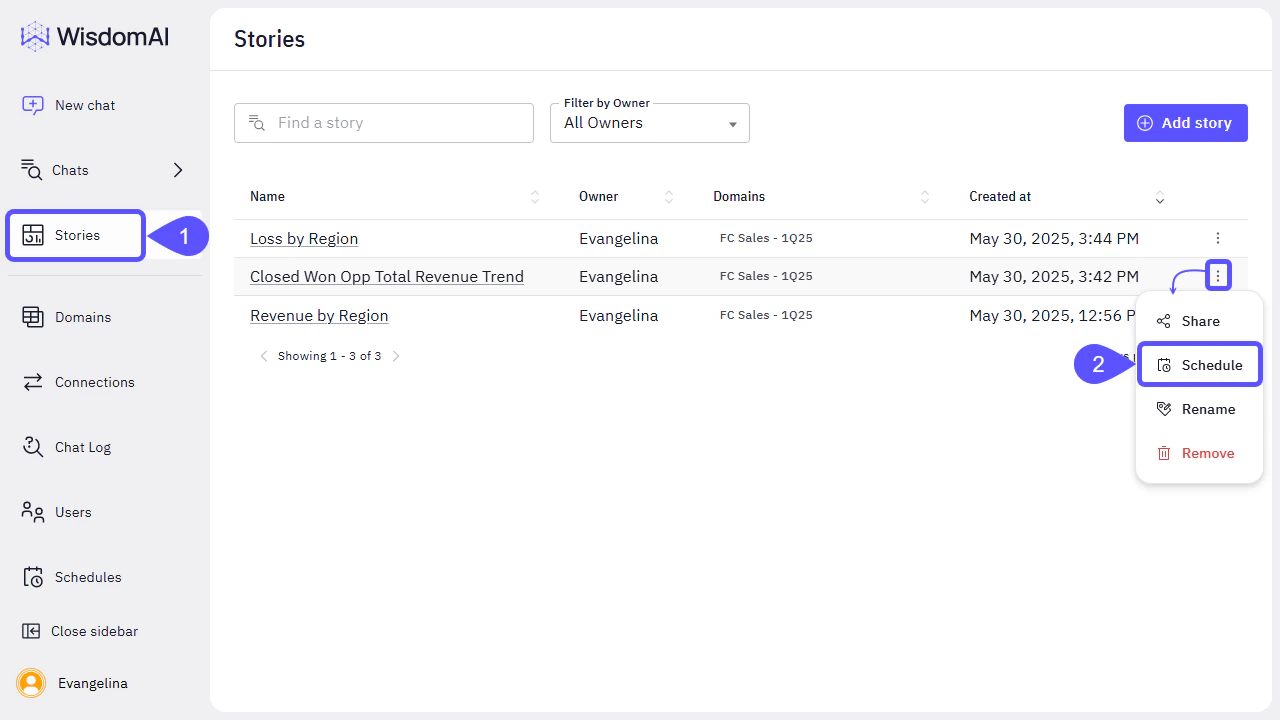Choose Share in the context menu
Image resolution: width=1280 pixels, height=720 pixels.
pyautogui.click(x=1199, y=320)
